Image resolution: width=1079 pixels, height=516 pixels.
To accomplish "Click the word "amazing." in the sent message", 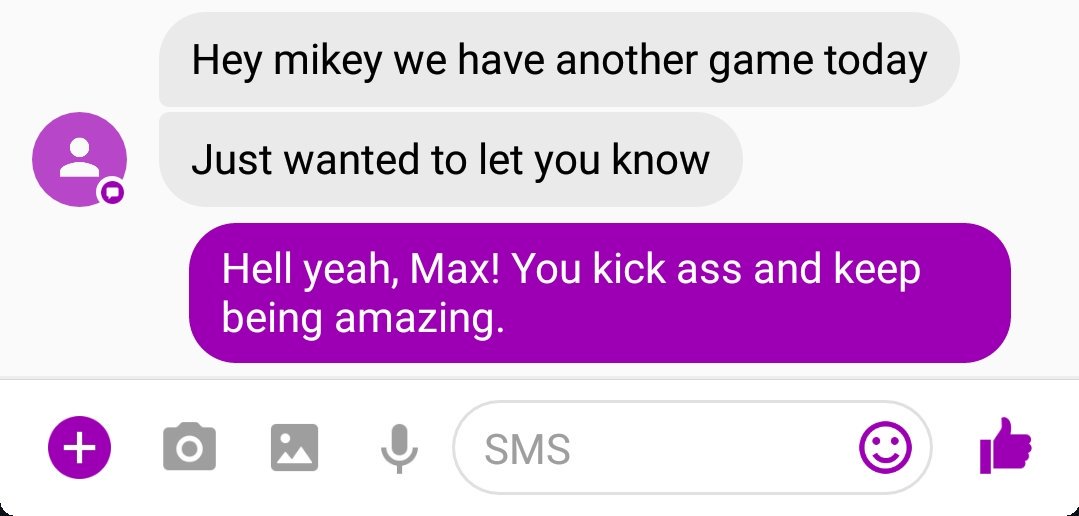I will click(x=420, y=320).
